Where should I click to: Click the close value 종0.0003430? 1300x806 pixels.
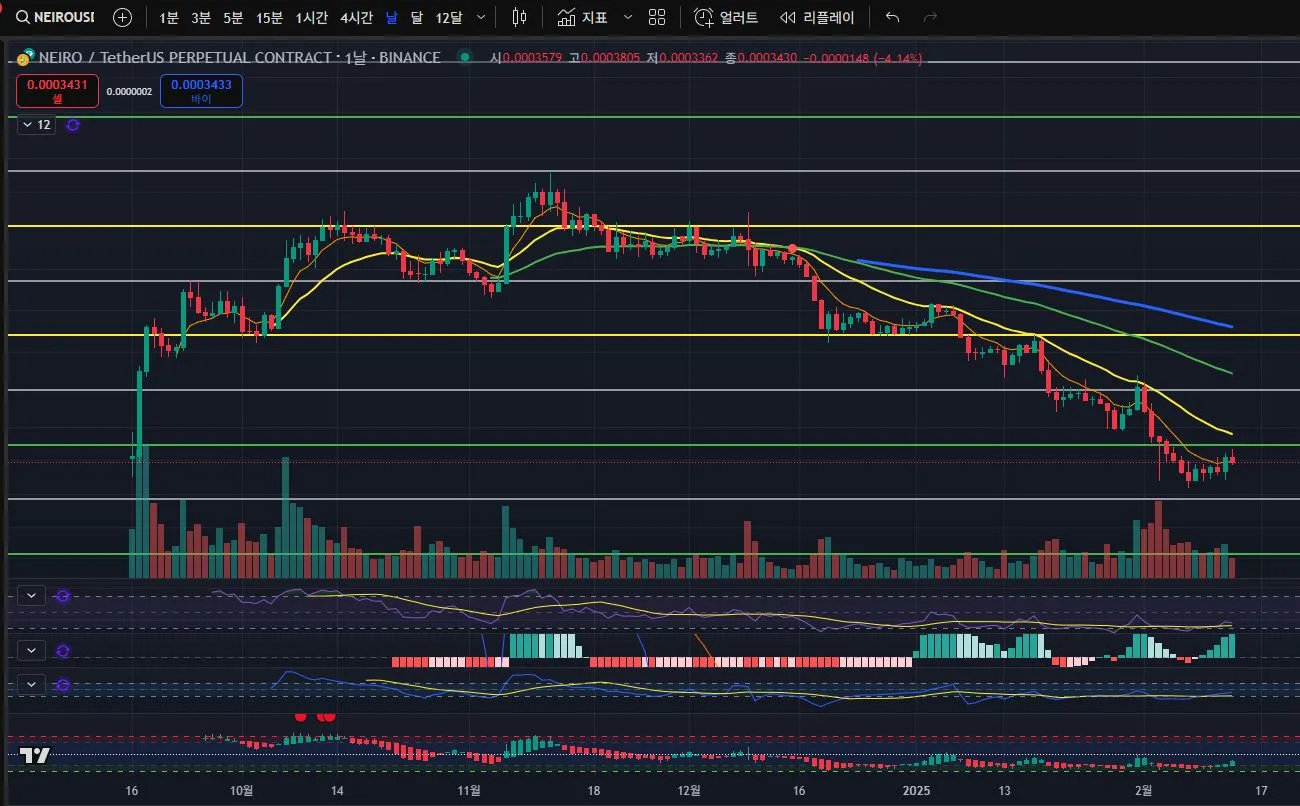click(x=760, y=58)
